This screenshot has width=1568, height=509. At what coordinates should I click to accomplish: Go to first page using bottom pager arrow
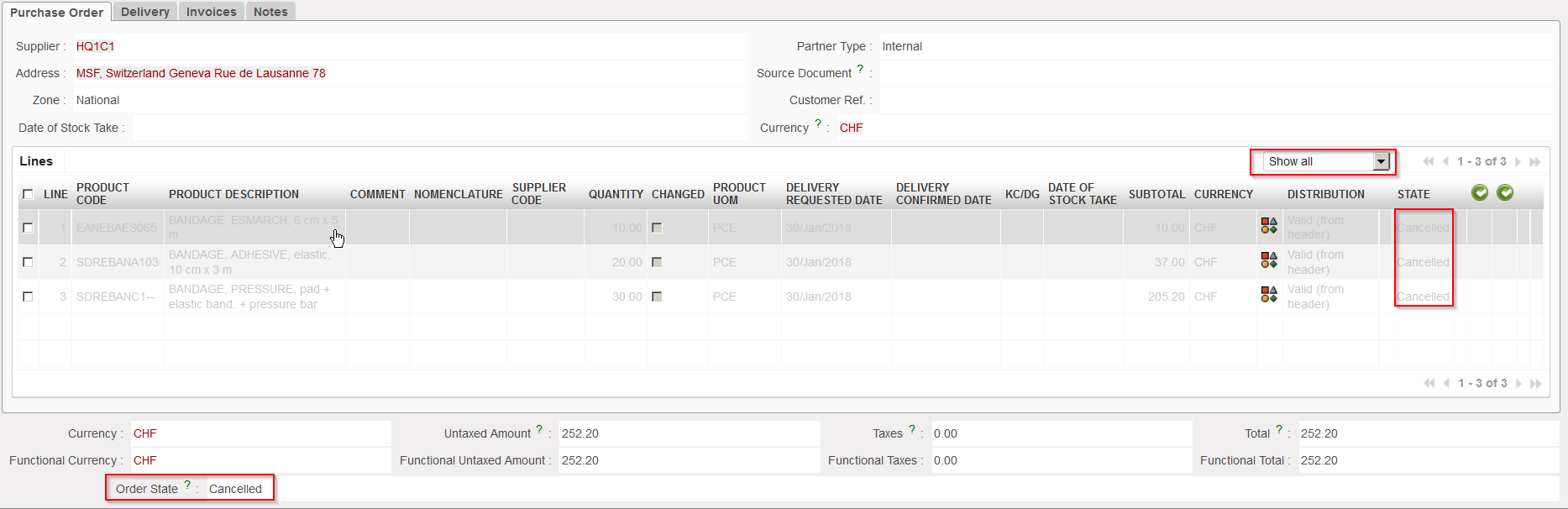(1429, 384)
